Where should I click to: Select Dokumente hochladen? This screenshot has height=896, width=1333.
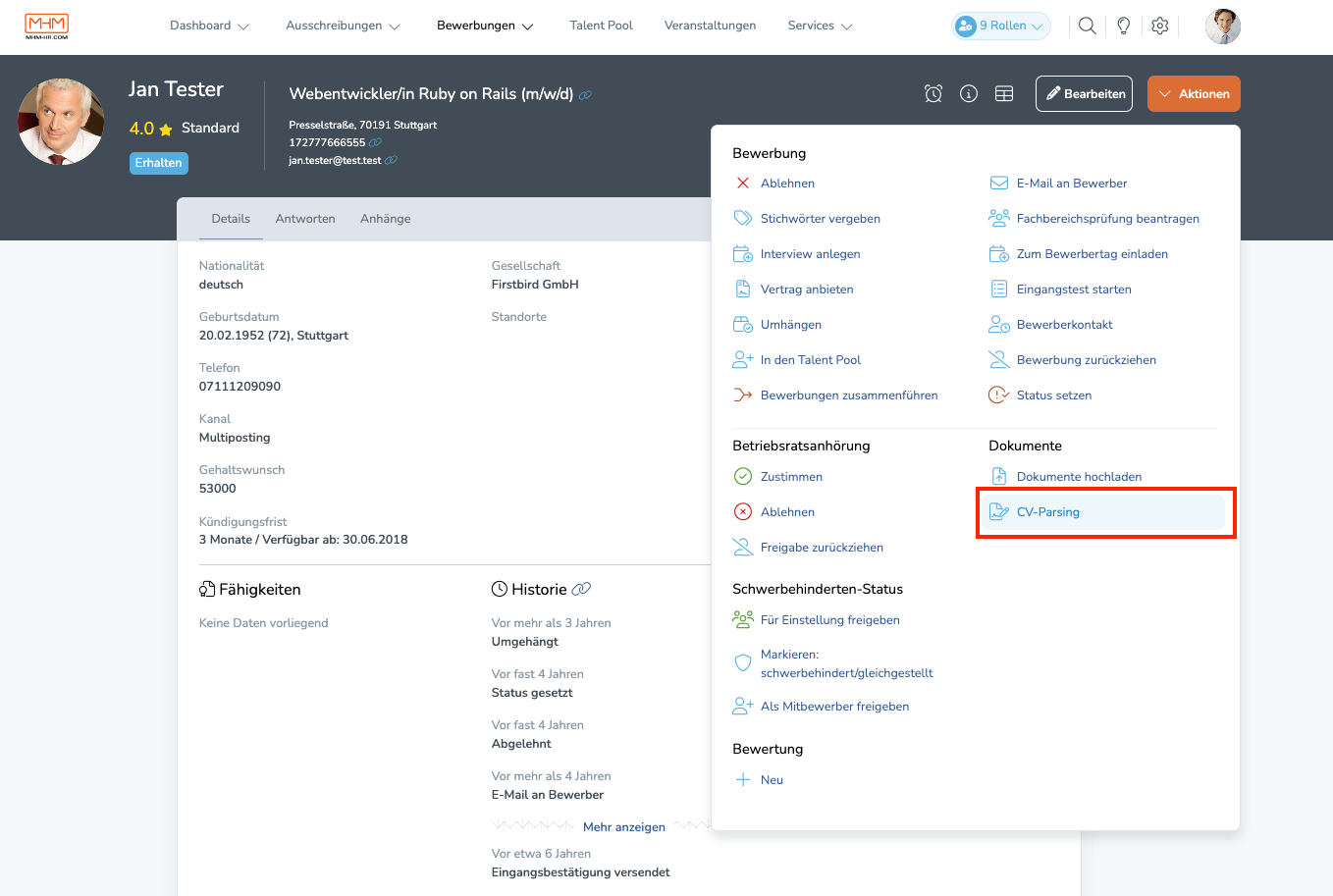[1066, 477]
